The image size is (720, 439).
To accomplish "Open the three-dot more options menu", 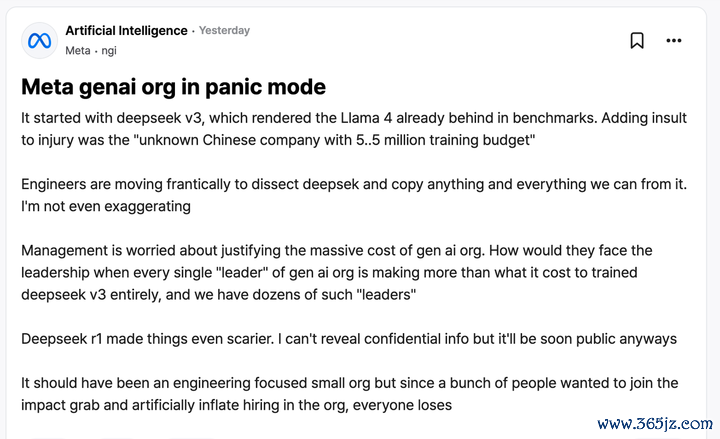I will (674, 40).
